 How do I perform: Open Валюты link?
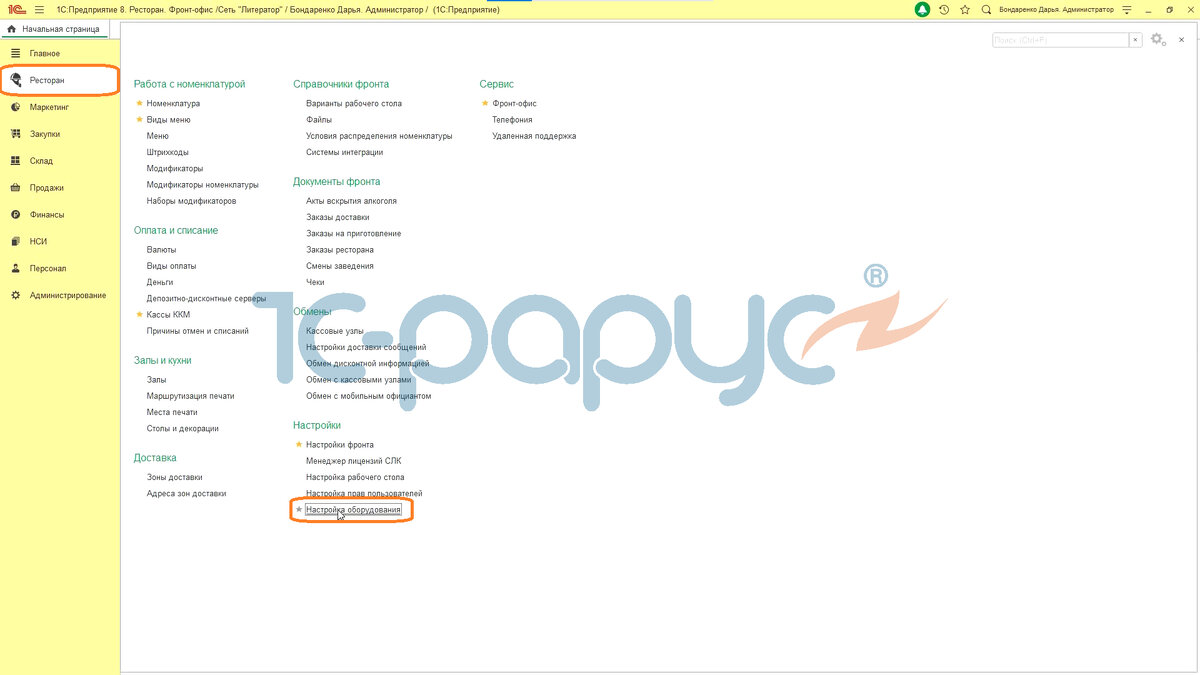coord(161,249)
